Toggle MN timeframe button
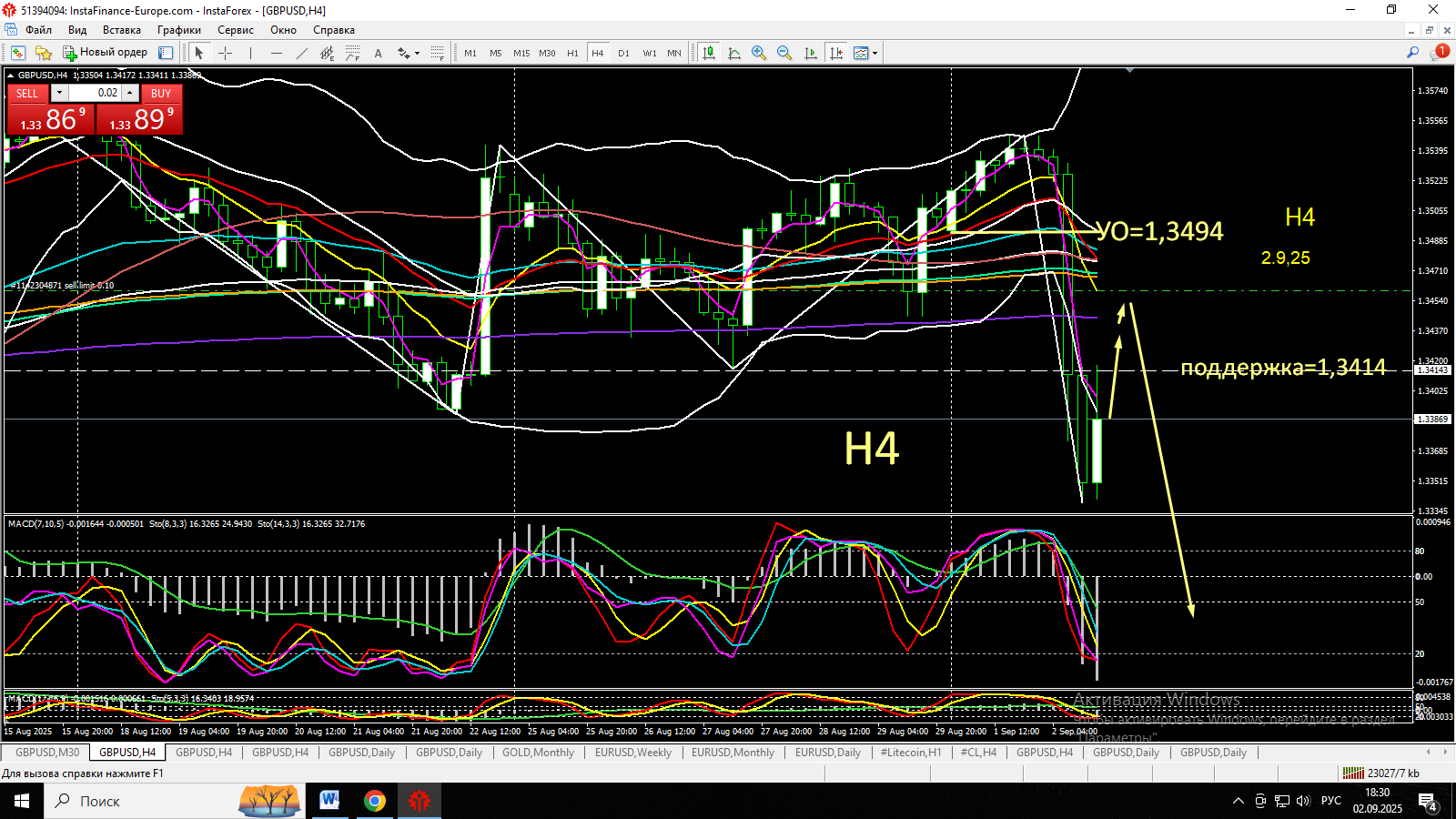This screenshot has height=819, width=1456. click(x=674, y=53)
